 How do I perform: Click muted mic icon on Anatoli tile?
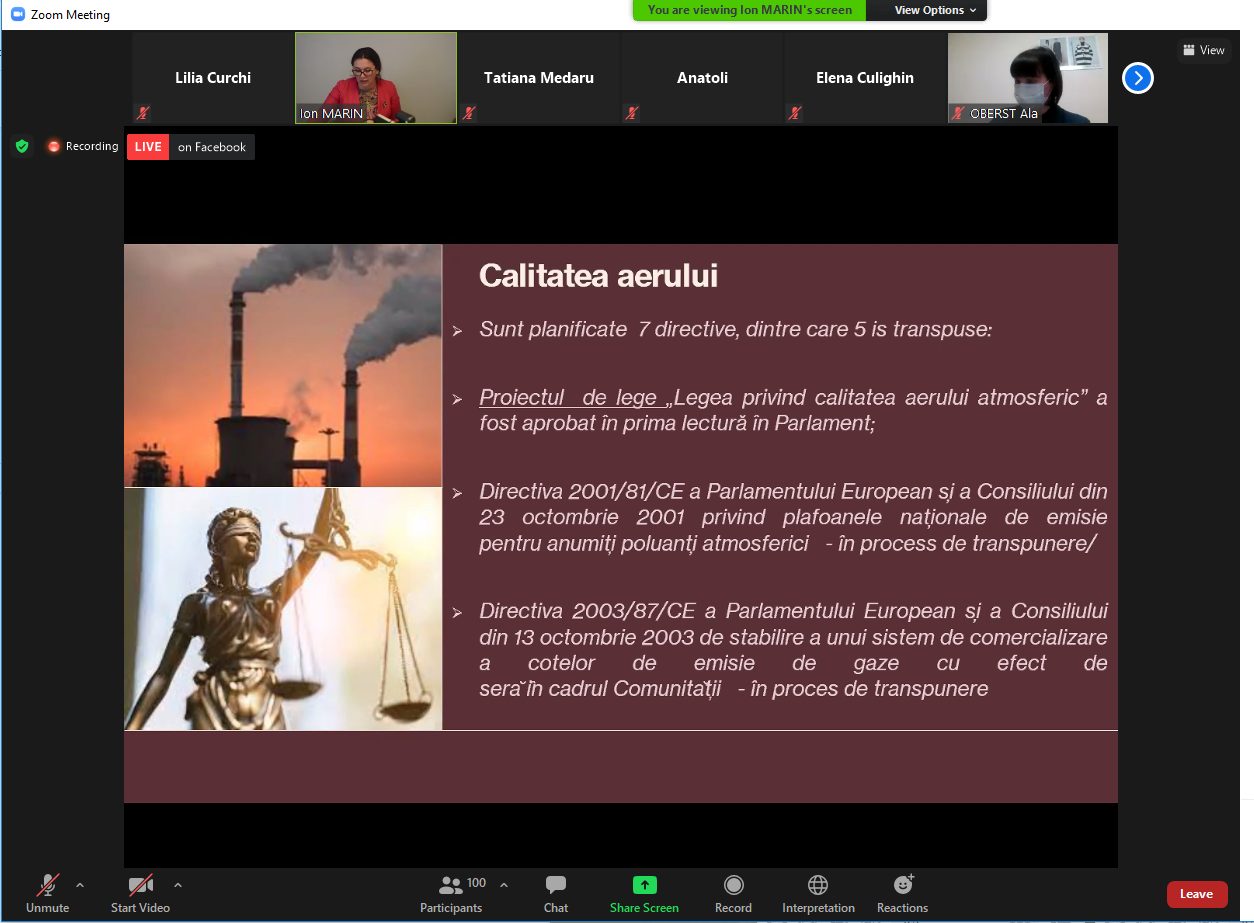[x=632, y=113]
